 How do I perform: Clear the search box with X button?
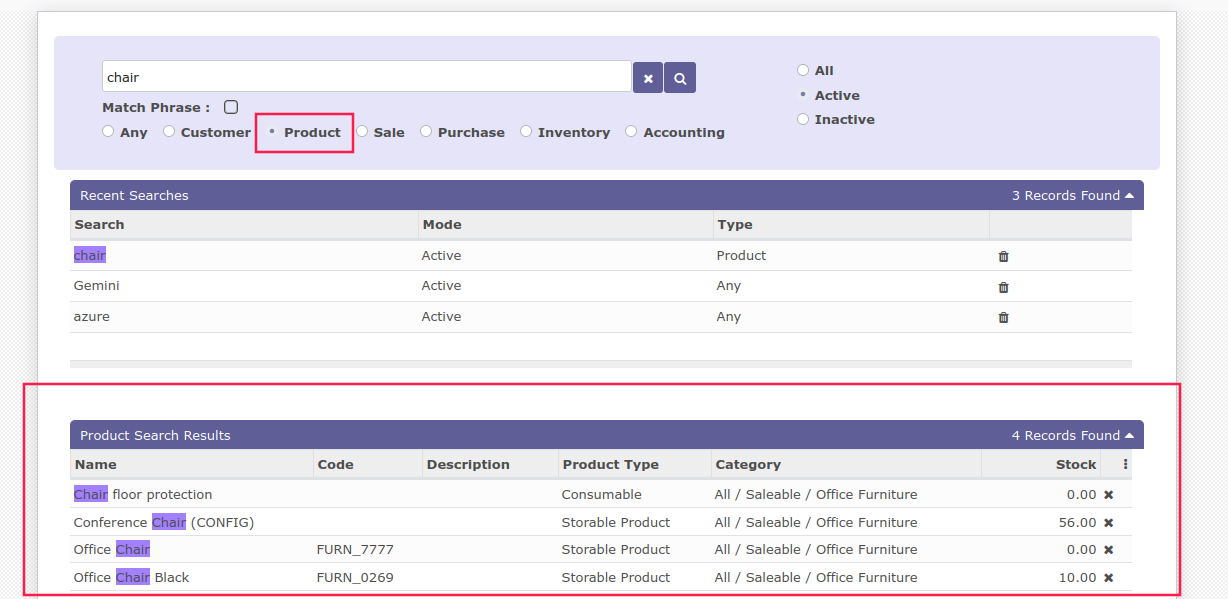pos(648,78)
